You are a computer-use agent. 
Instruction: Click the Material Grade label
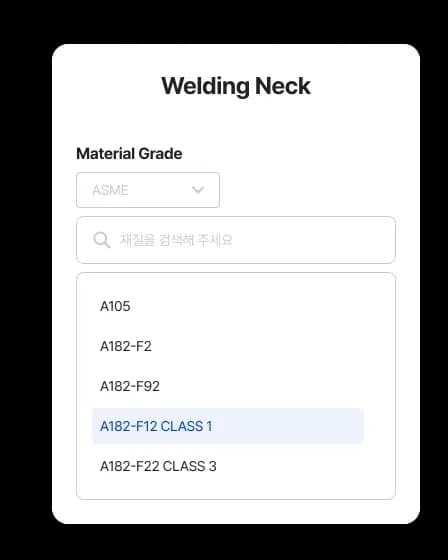(x=129, y=154)
